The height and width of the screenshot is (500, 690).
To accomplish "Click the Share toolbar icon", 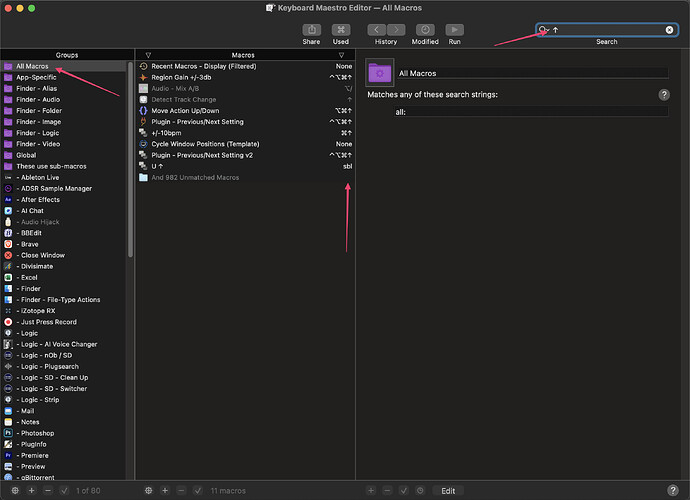I will pos(312,29).
